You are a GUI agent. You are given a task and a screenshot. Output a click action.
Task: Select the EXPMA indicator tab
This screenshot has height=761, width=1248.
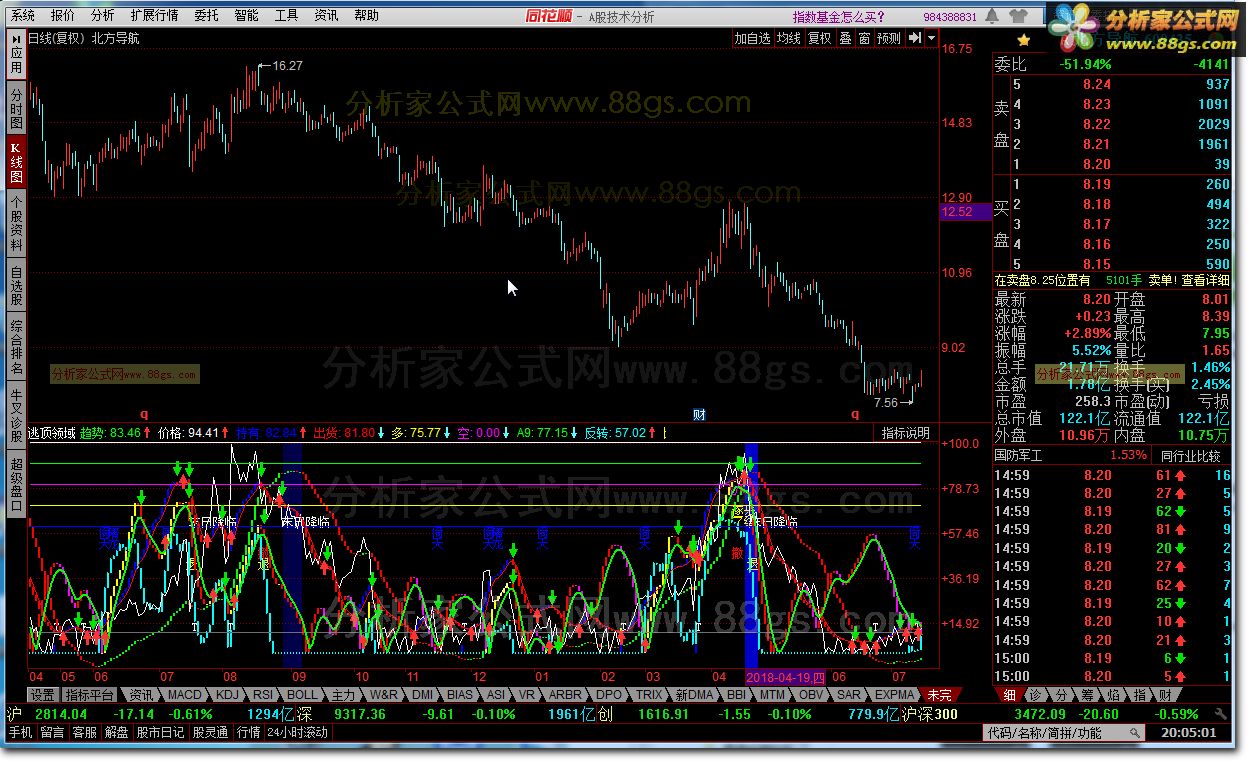894,694
